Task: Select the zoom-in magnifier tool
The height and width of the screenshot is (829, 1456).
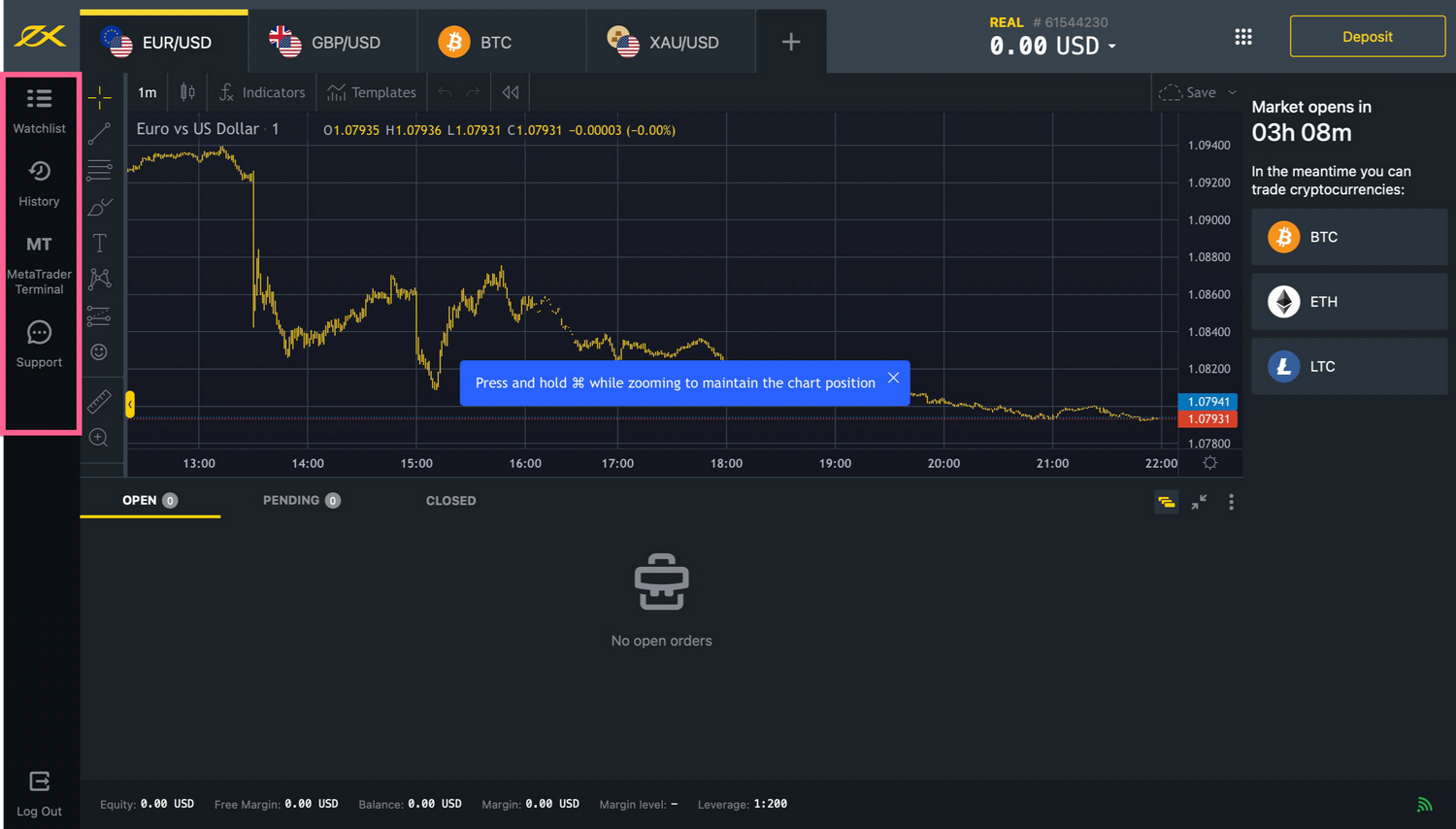Action: [x=100, y=437]
